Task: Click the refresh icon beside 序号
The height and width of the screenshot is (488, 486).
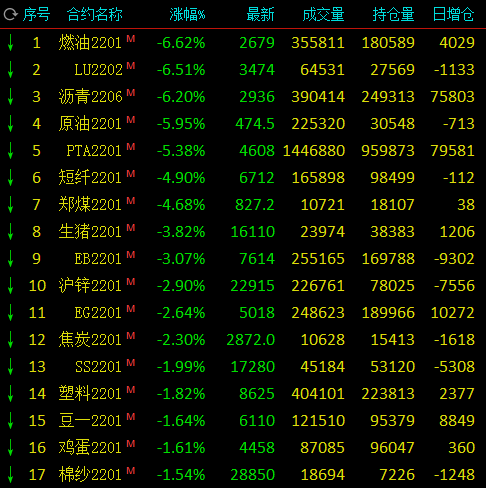Action: (10, 14)
